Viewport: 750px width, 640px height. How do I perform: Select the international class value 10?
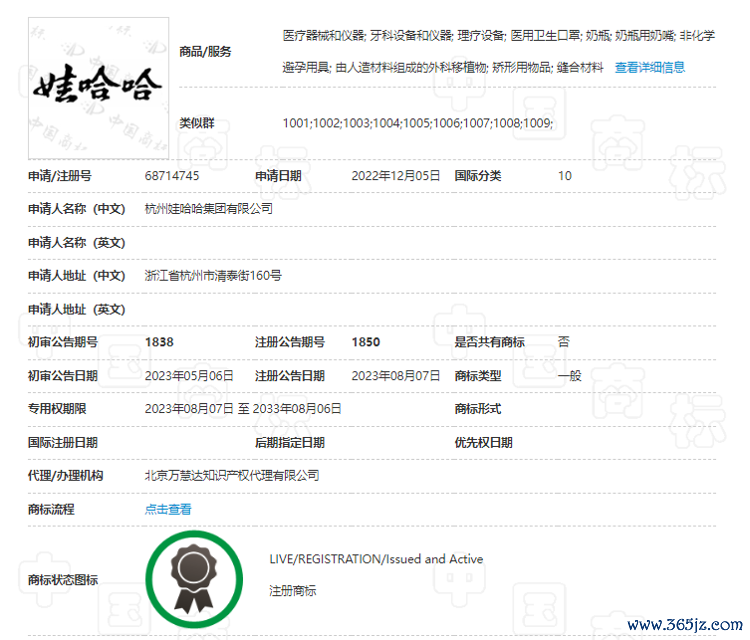(565, 176)
